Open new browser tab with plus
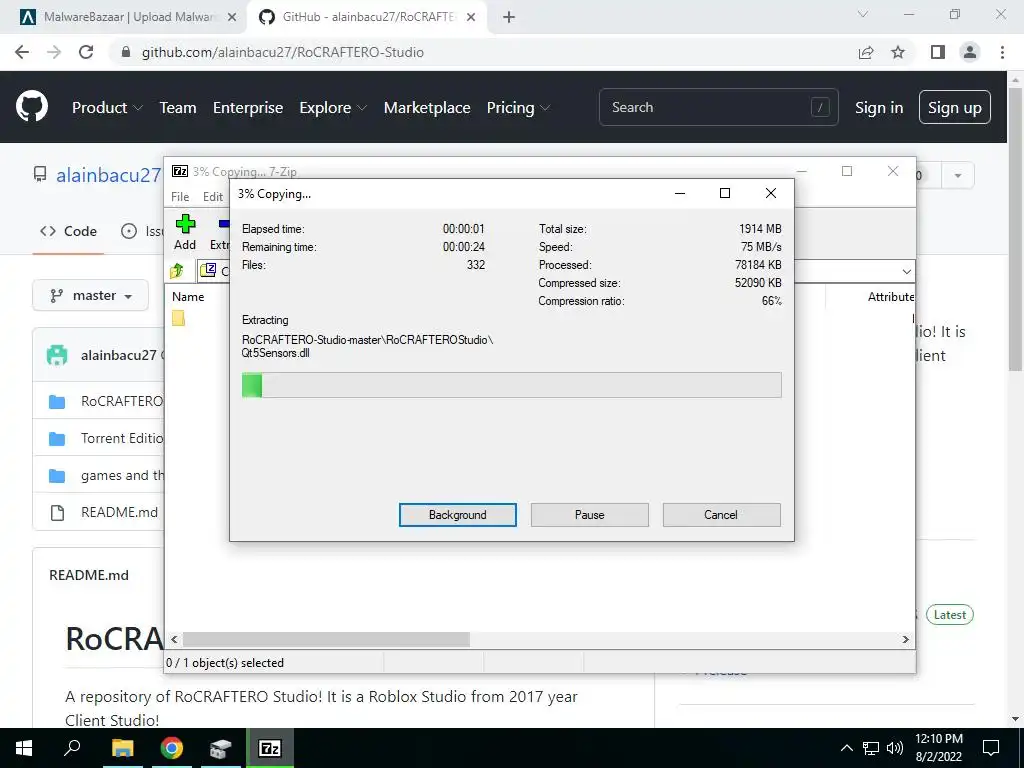The width and height of the screenshot is (1024, 768). [509, 17]
